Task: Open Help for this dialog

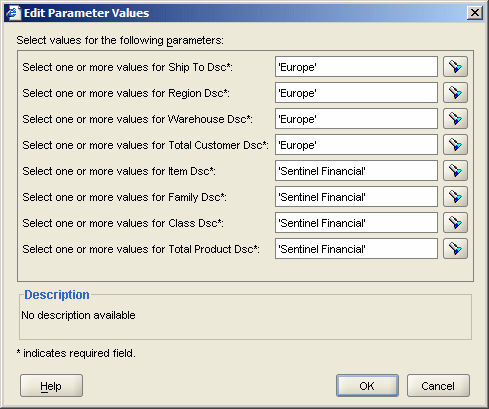Action: 51,386
